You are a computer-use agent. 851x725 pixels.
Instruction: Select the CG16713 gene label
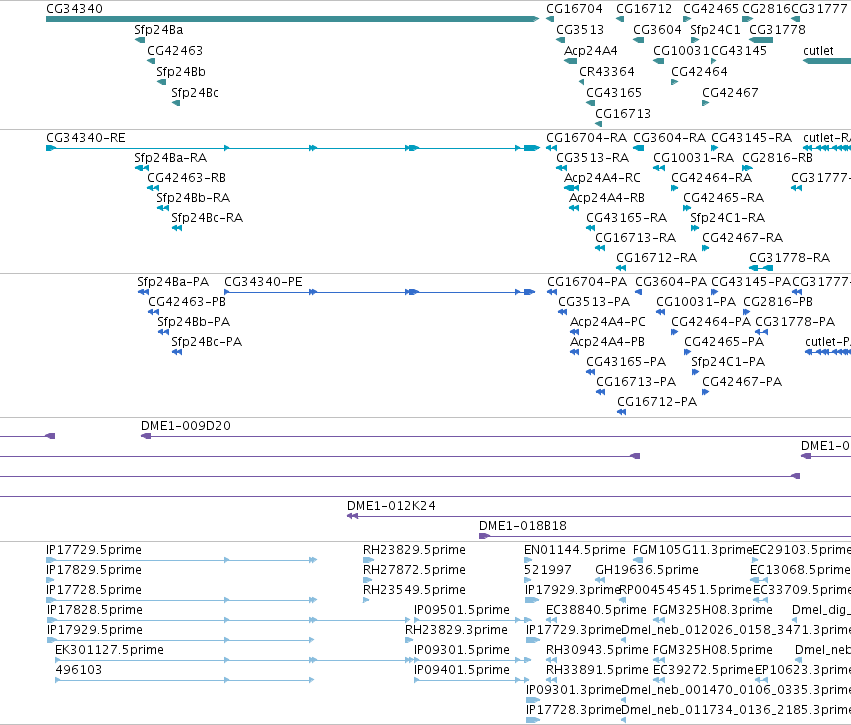pyautogui.click(x=623, y=114)
